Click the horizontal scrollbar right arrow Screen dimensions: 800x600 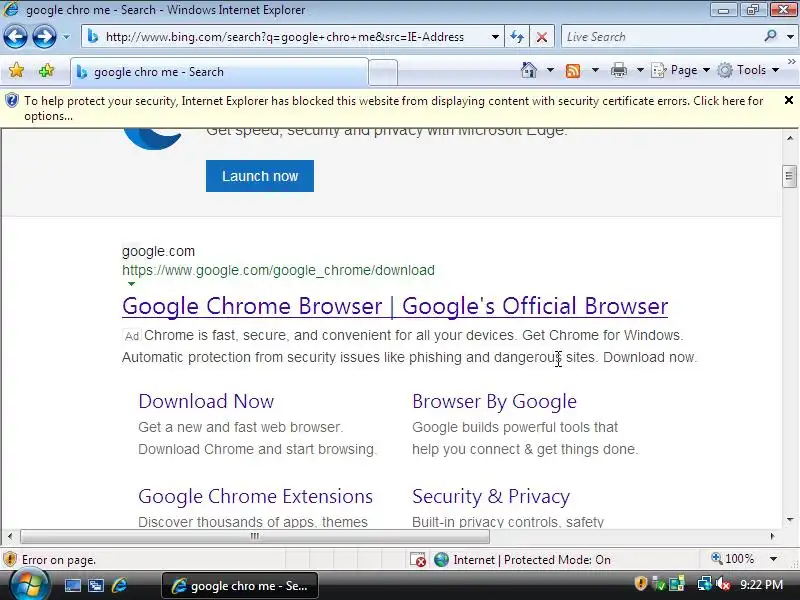[772, 536]
